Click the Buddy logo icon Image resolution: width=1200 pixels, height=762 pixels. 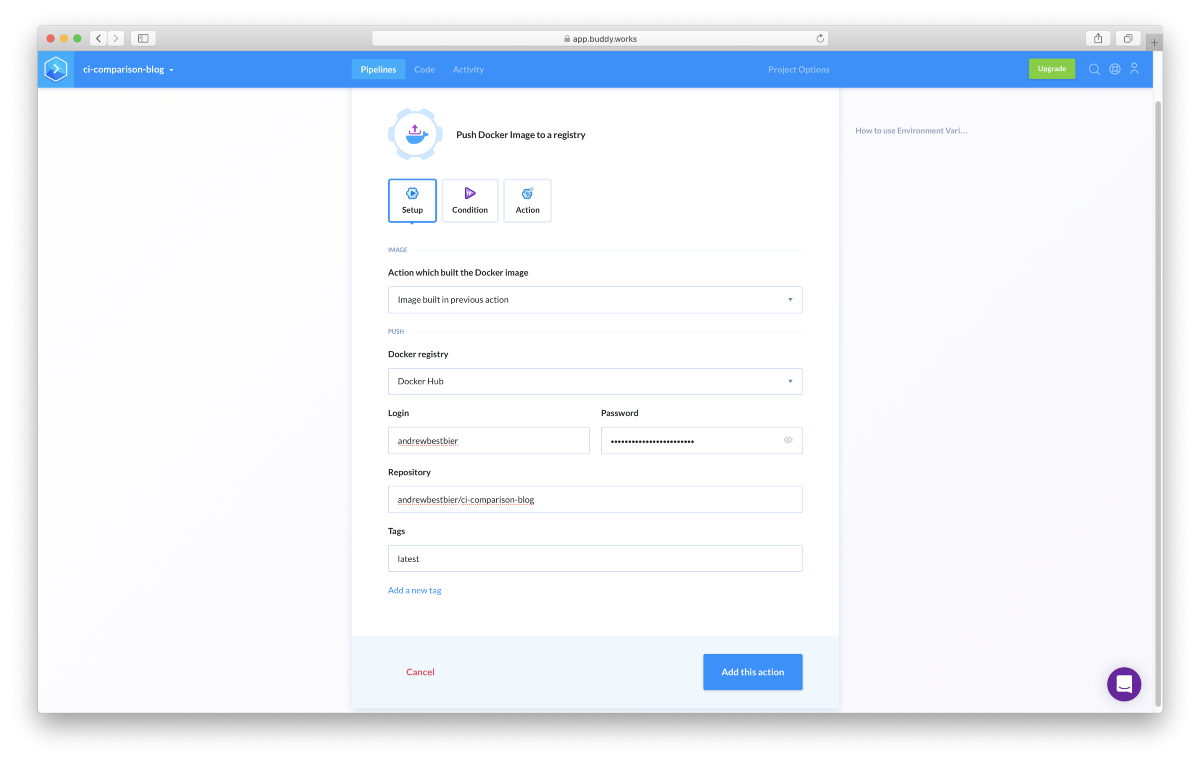click(56, 70)
